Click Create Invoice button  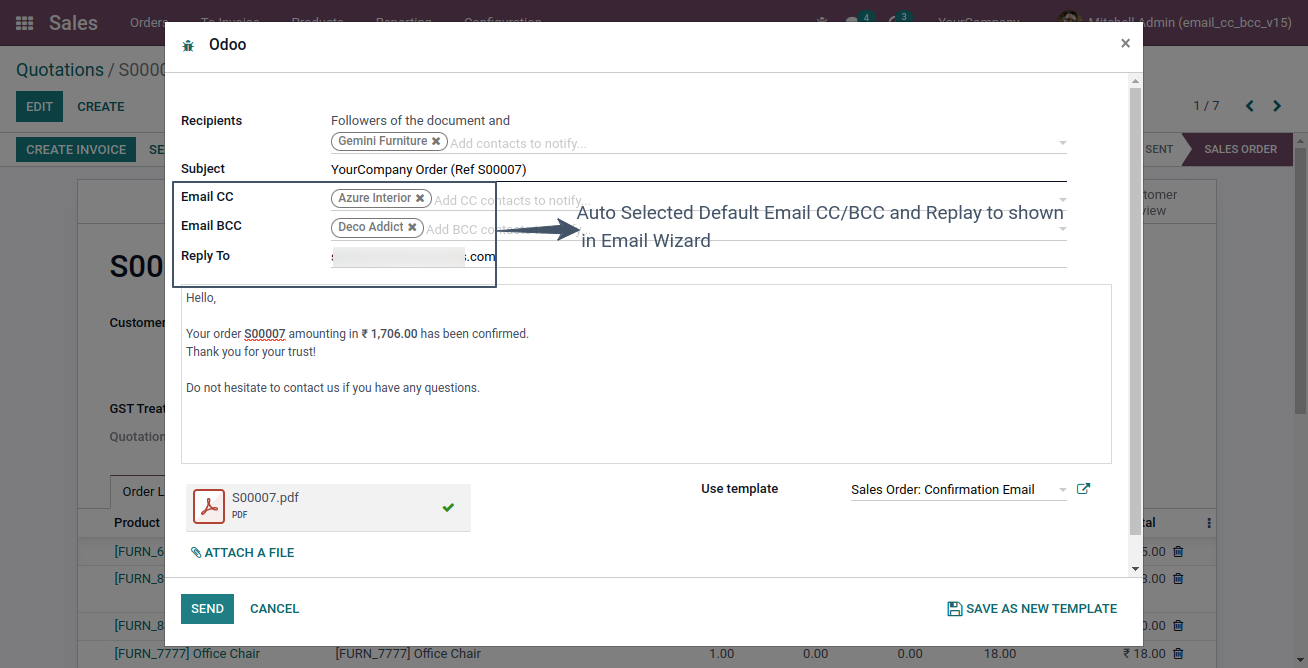coord(76,150)
